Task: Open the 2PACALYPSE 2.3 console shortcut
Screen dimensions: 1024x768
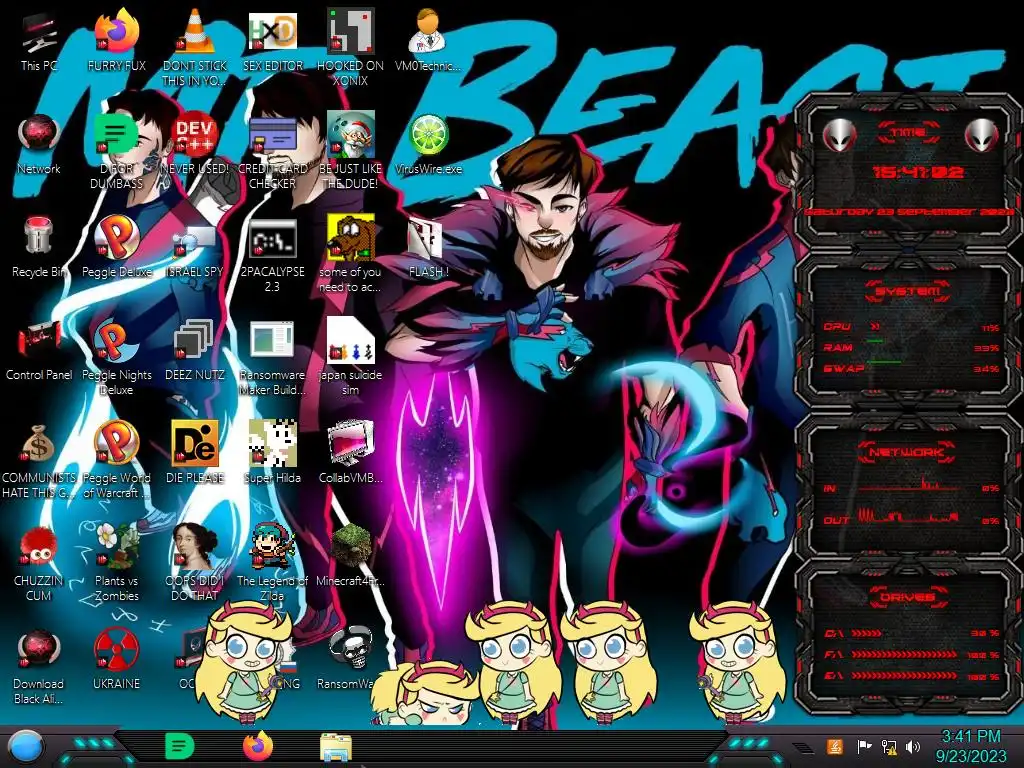Action: pos(272,238)
